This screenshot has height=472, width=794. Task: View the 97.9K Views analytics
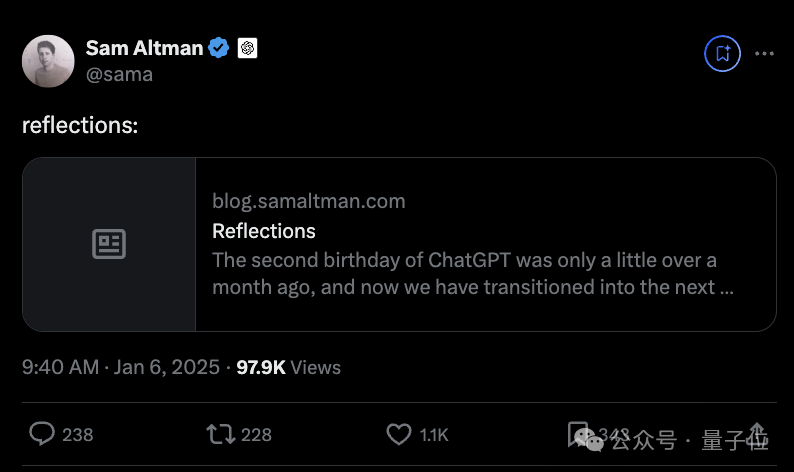(x=288, y=367)
